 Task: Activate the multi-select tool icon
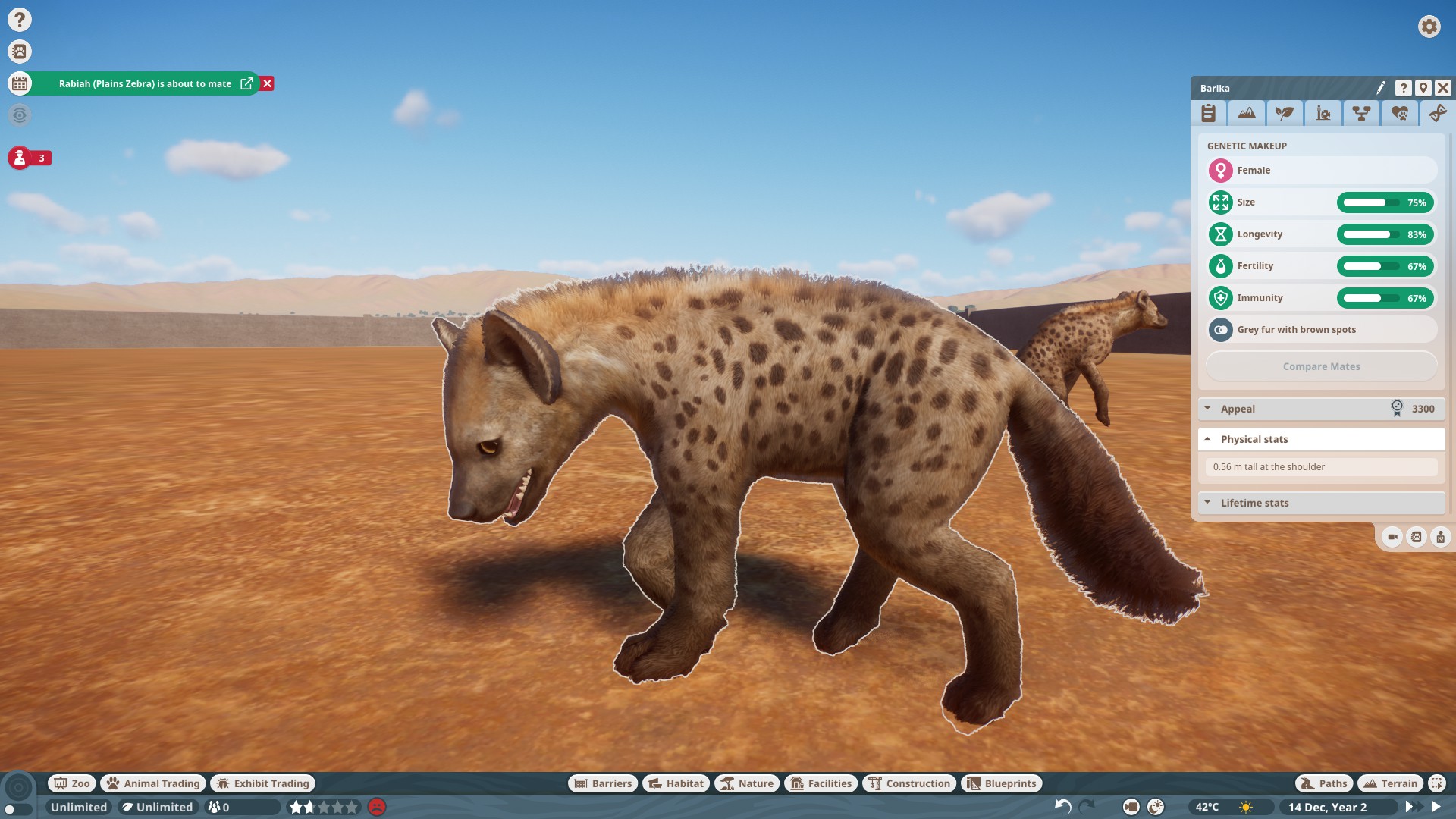(x=1437, y=783)
